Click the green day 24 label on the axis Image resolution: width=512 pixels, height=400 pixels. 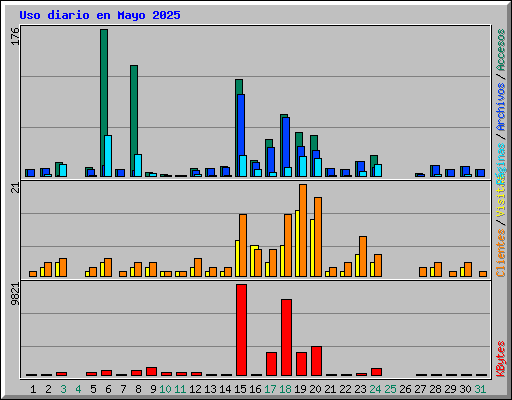(x=375, y=389)
